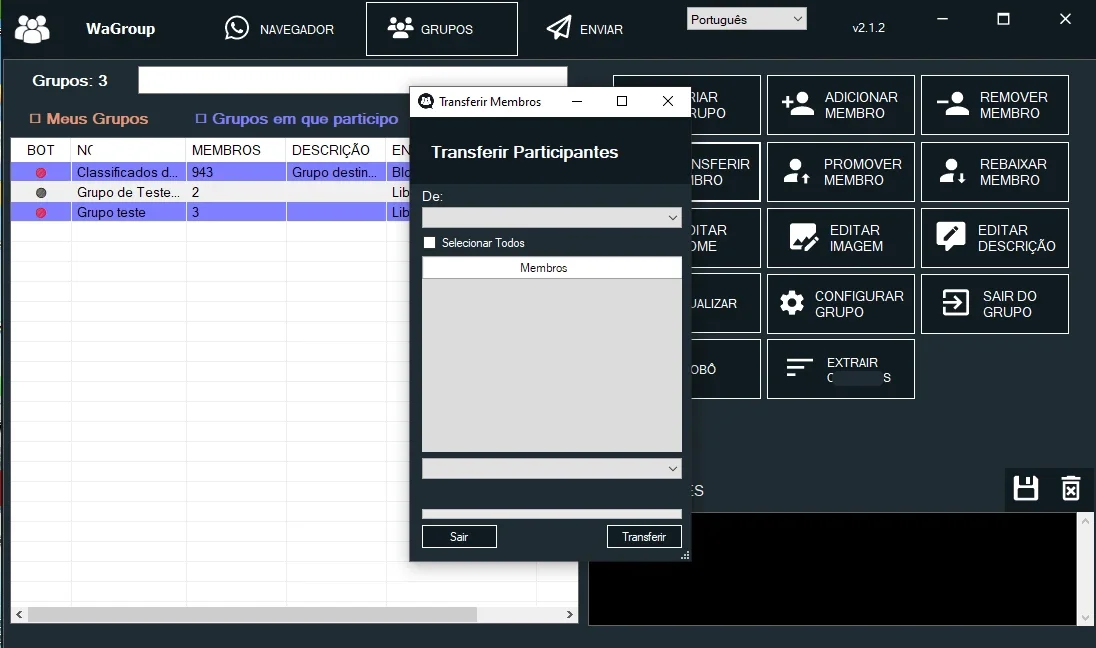This screenshot has width=1096, height=648.
Task: Click the 943 members cell
Action: pyautogui.click(x=236, y=172)
